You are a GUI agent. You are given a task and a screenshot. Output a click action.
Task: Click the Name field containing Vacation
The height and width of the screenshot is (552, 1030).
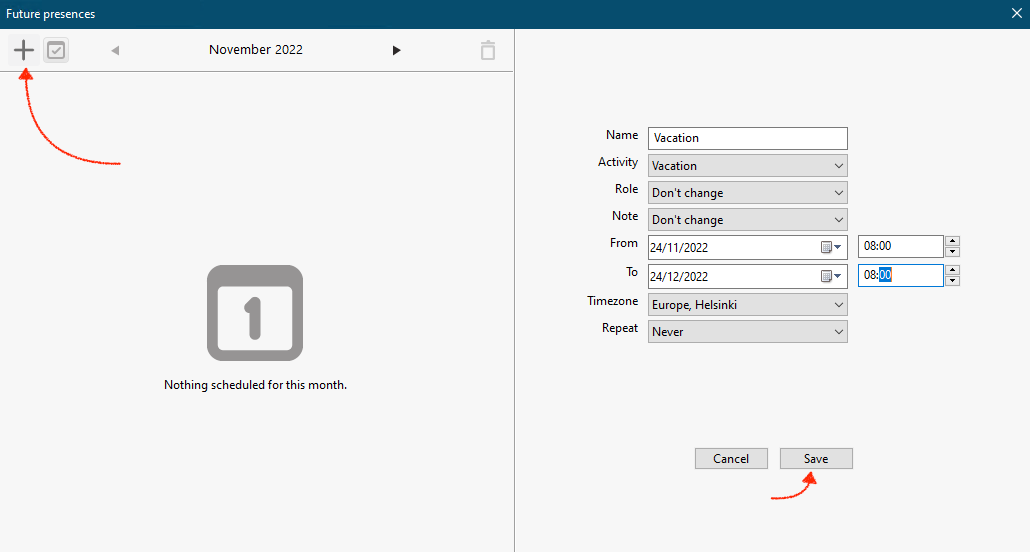click(x=748, y=138)
